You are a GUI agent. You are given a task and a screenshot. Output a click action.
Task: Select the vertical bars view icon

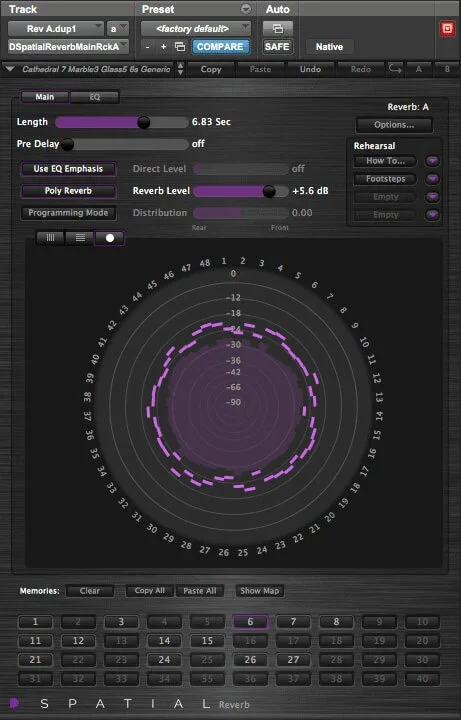coord(51,237)
